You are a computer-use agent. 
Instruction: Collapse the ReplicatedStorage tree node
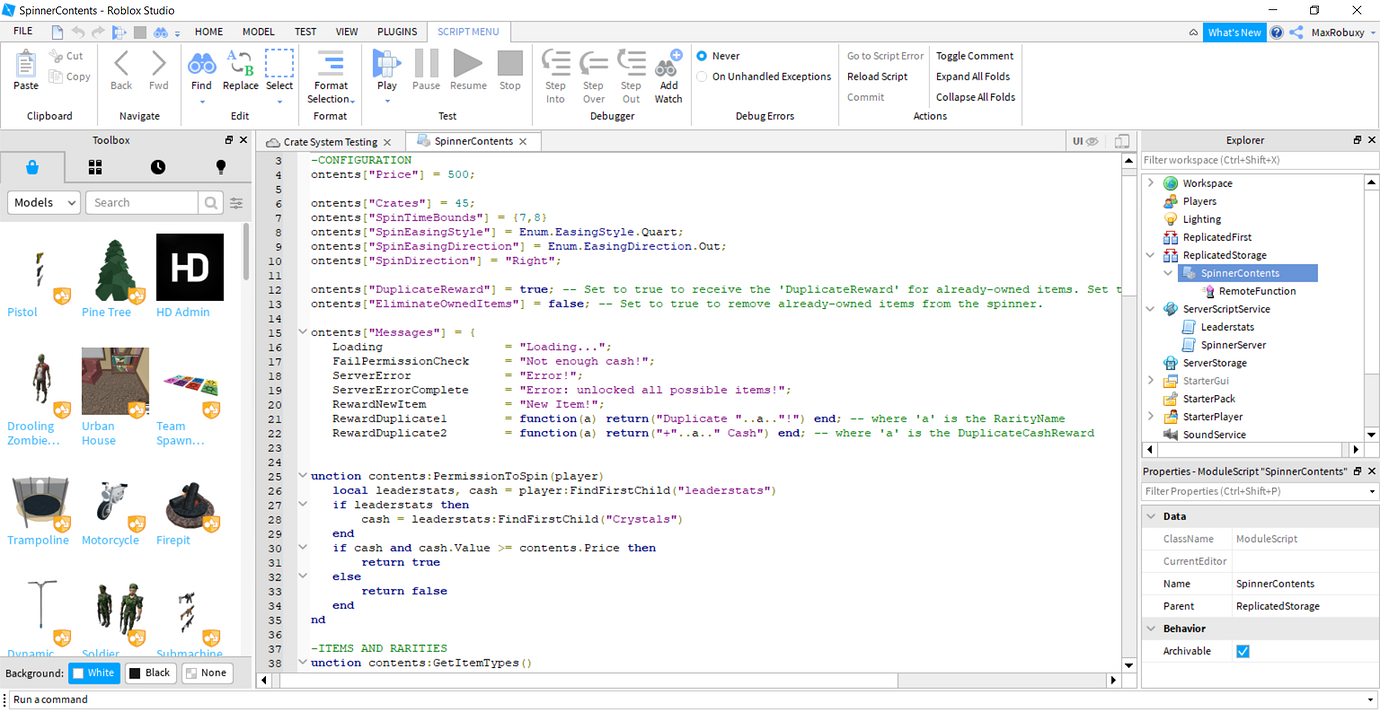pos(1151,255)
